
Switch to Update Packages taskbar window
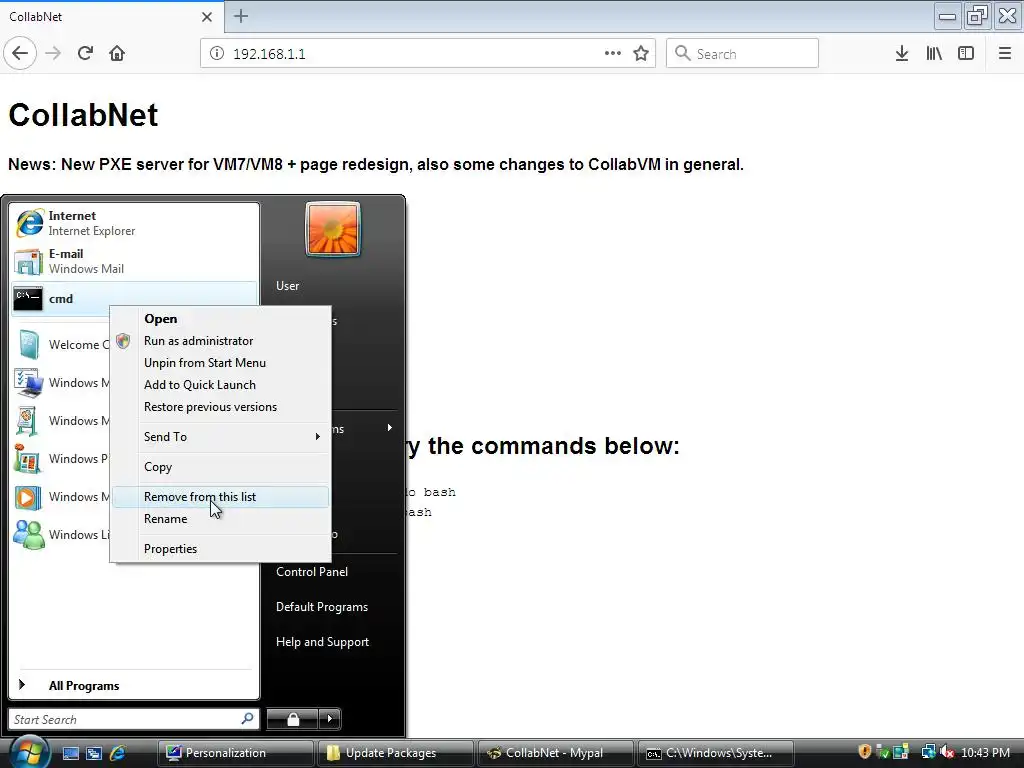[395, 753]
